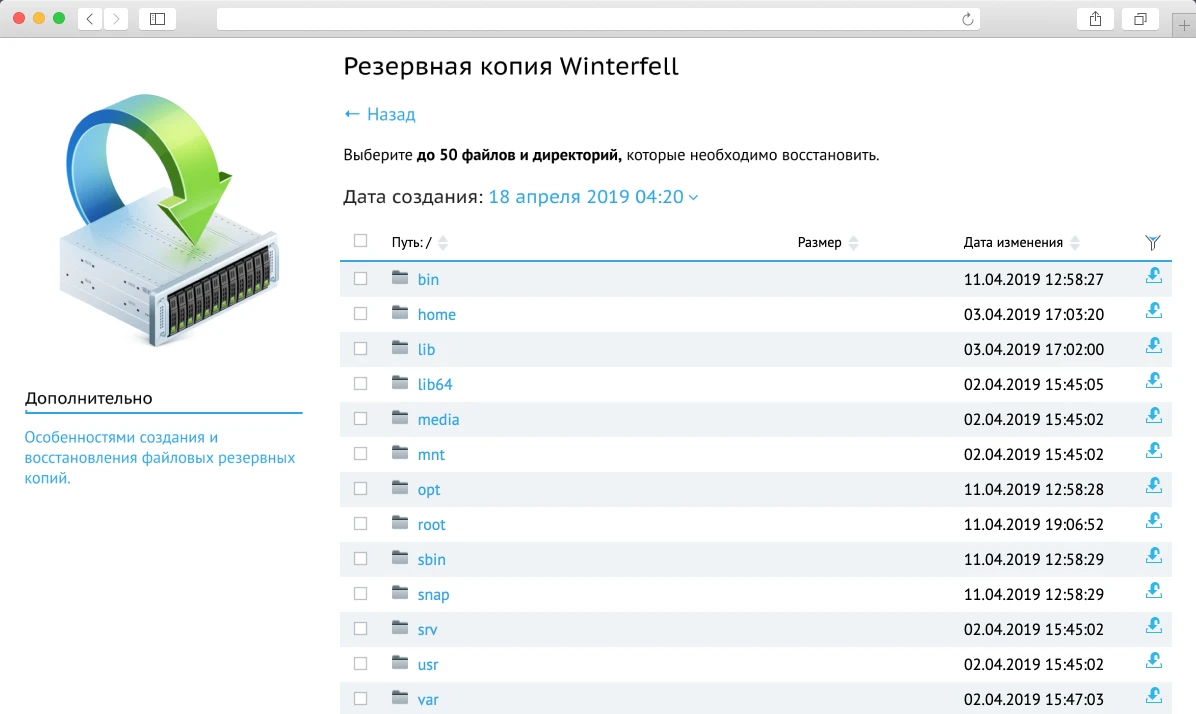This screenshot has height=714, width=1196.
Task: Sort by Дата изменения column arrows
Action: 1074,243
